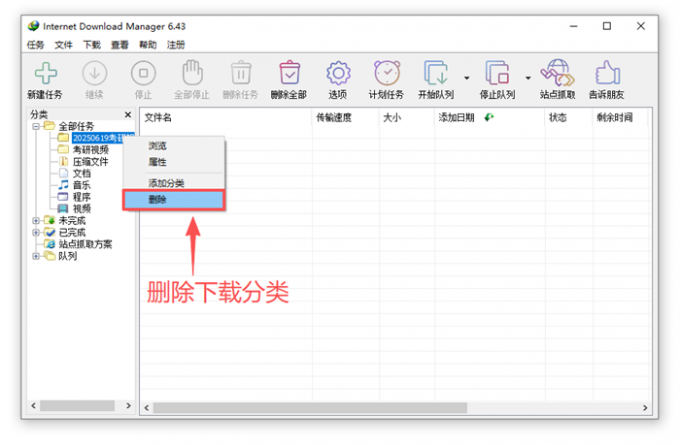The image size is (680, 445).
Task: Open the 计划任务 clock icon
Action: pyautogui.click(x=387, y=72)
